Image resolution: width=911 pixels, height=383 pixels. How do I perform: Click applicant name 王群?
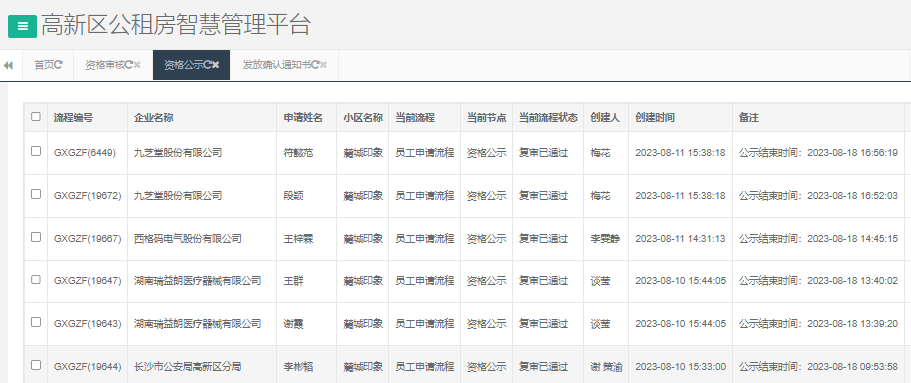tap(293, 281)
